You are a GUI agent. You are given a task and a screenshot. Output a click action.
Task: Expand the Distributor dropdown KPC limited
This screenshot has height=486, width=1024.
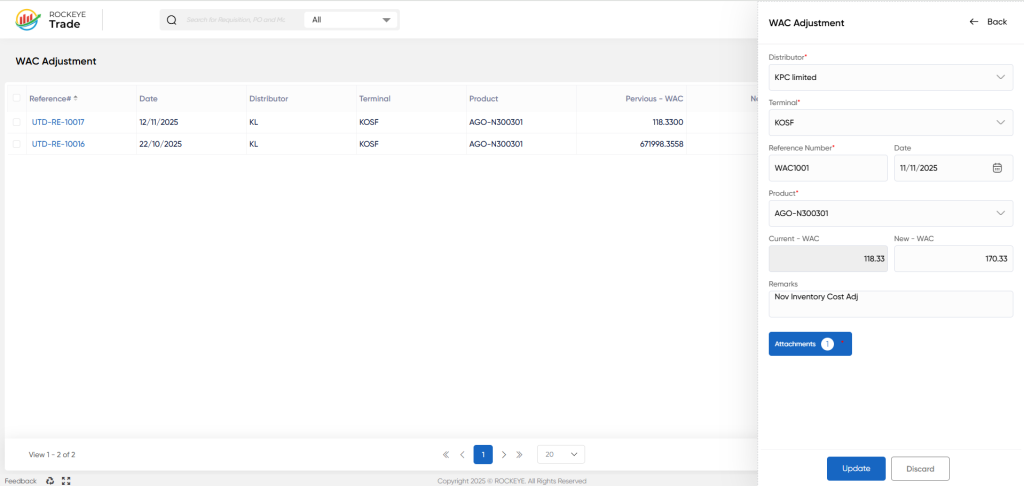[x=891, y=77]
